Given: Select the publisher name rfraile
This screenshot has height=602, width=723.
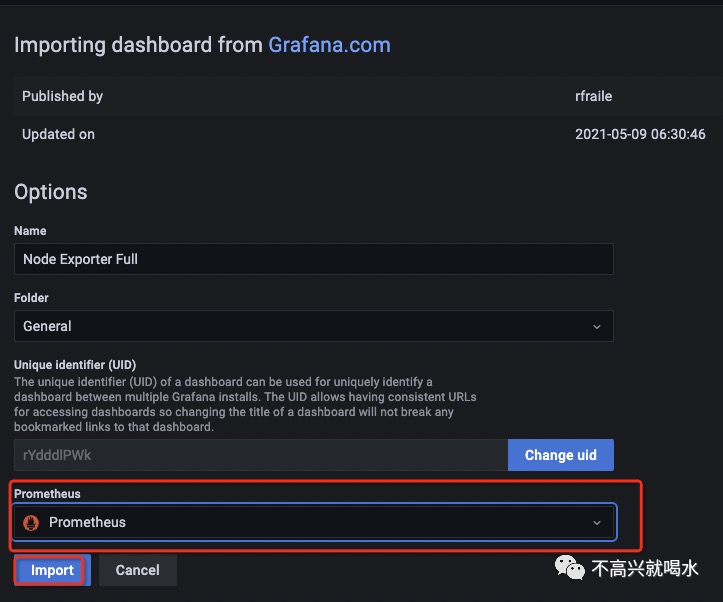Looking at the screenshot, I should [x=593, y=96].
